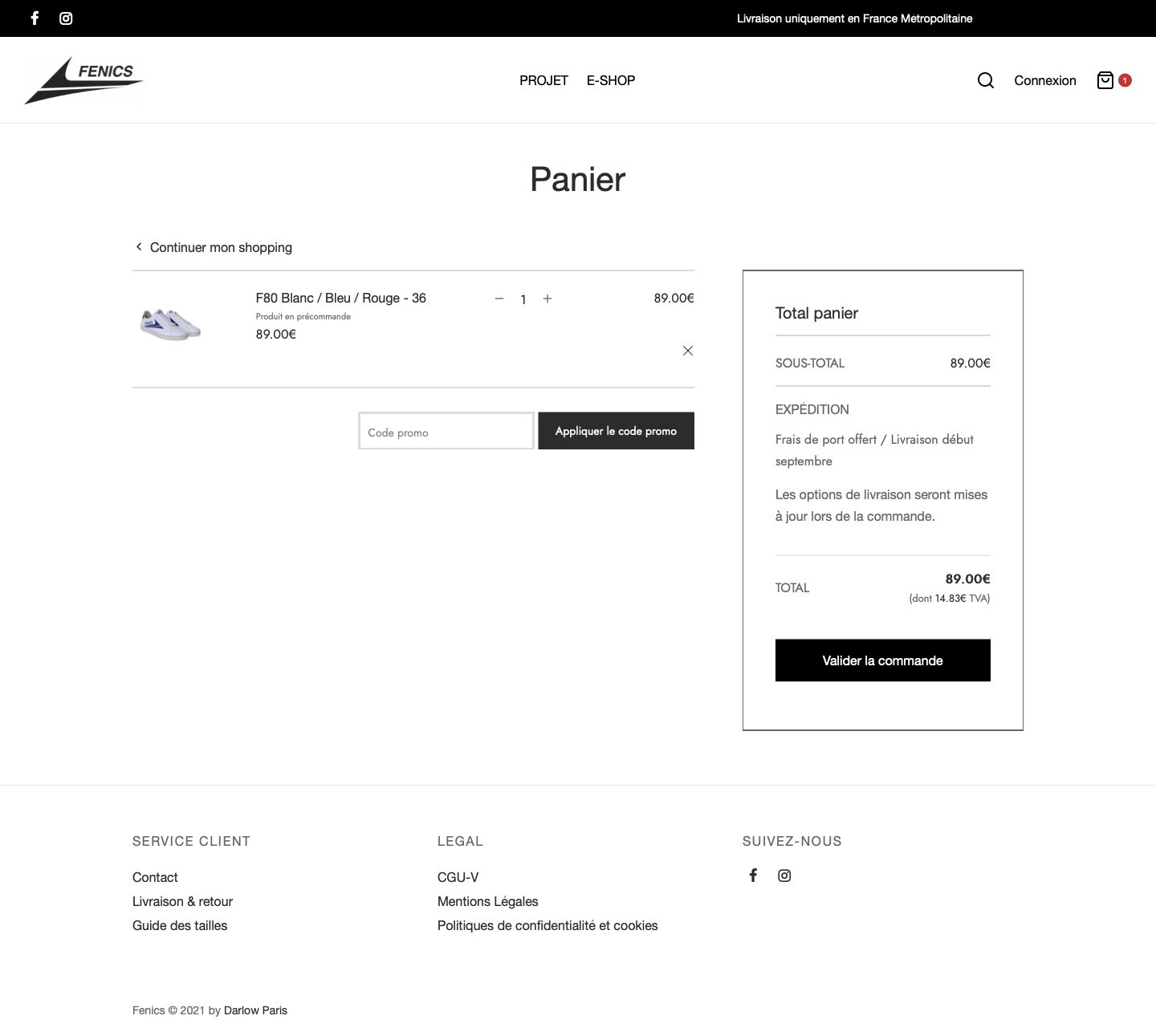Click the EXPÉDITION label
The image size is (1156, 1036).
[x=812, y=409]
